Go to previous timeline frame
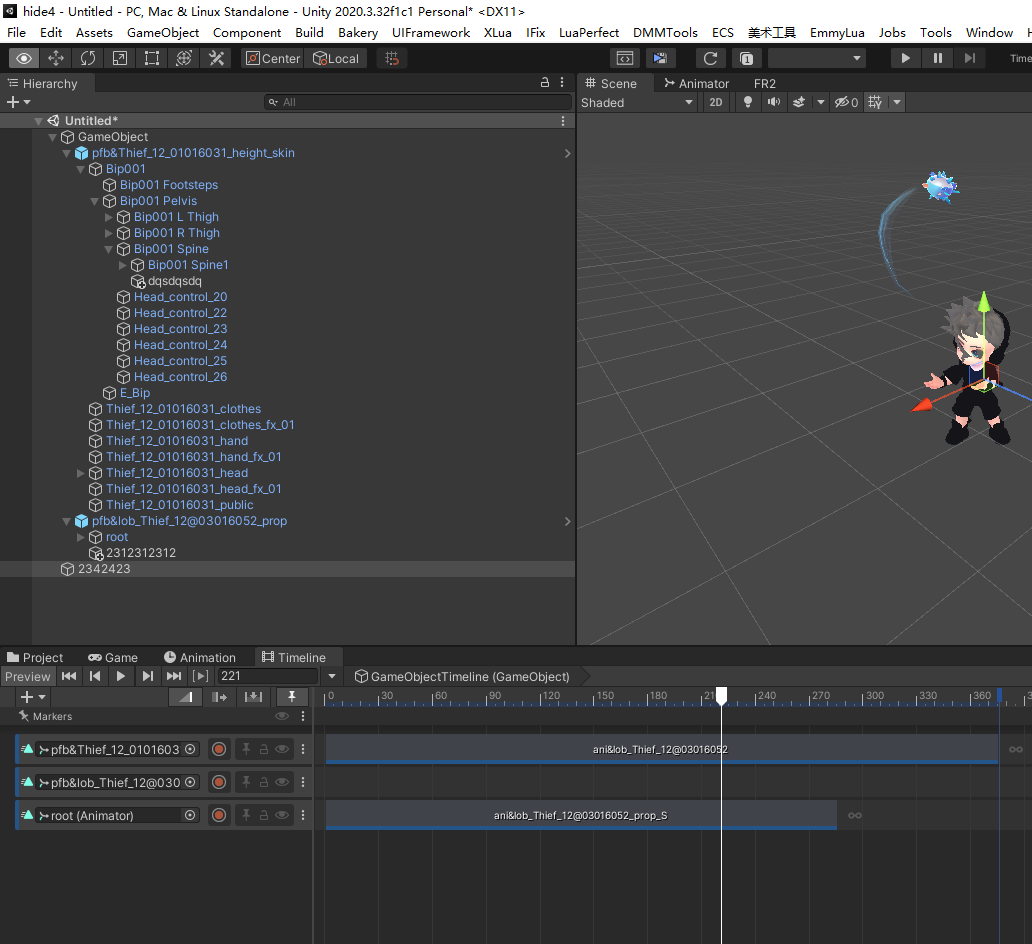The height and width of the screenshot is (944, 1032). coord(95,676)
